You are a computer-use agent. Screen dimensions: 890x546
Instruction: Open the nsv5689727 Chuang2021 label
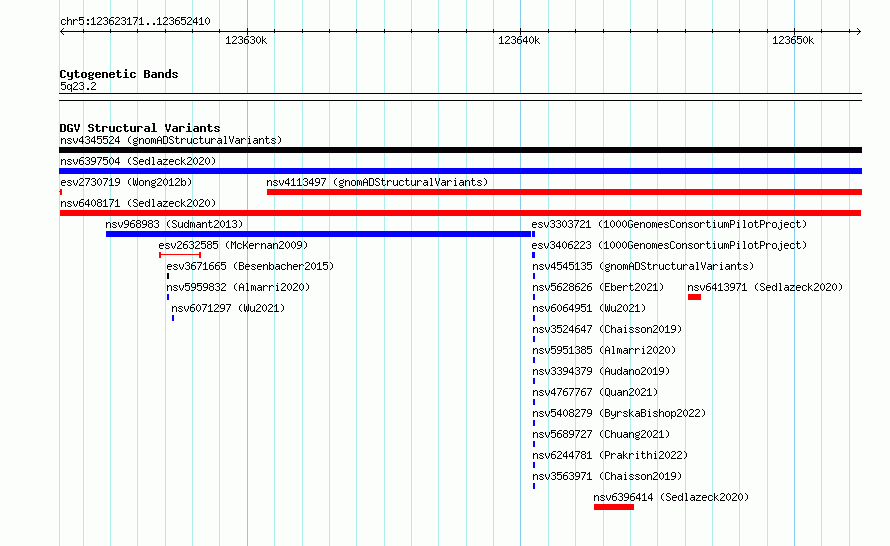click(x=601, y=434)
